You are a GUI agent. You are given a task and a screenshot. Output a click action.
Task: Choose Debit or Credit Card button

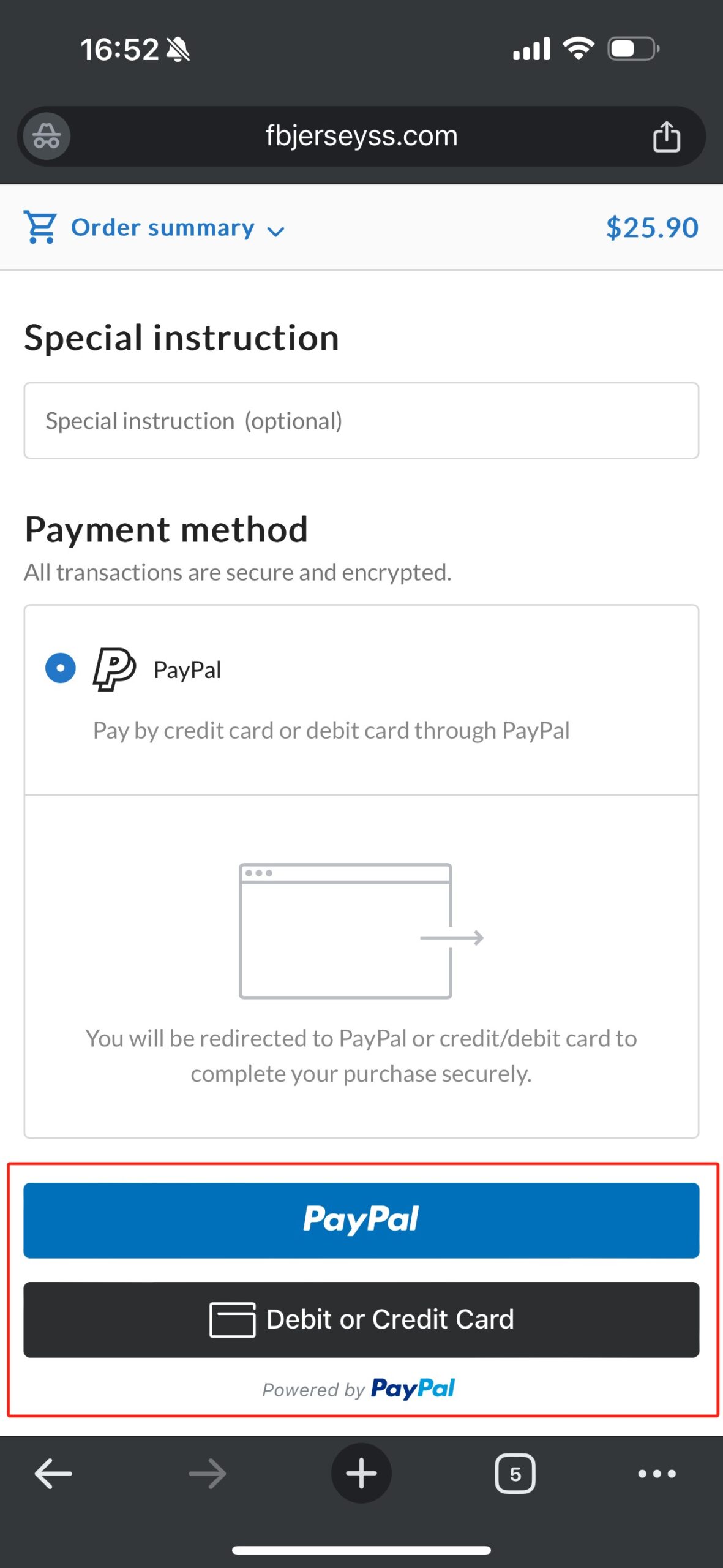361,1319
